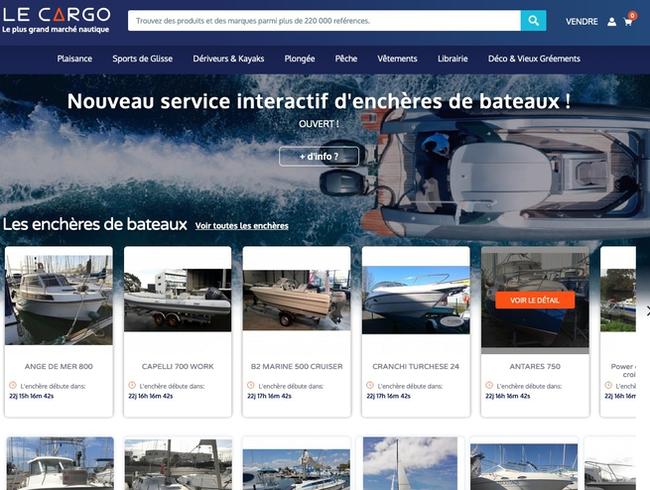Go to the Librairie section

453,59
